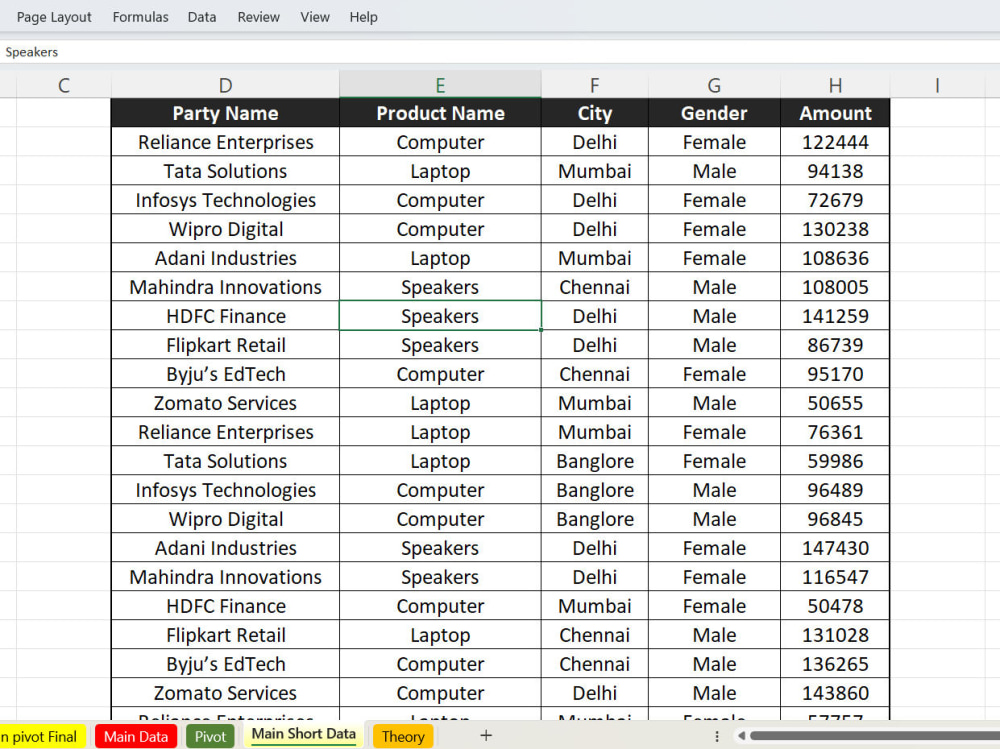Viewport: 1000px width, 749px height.
Task: Select the Party Name header cell
Action: click(225, 113)
